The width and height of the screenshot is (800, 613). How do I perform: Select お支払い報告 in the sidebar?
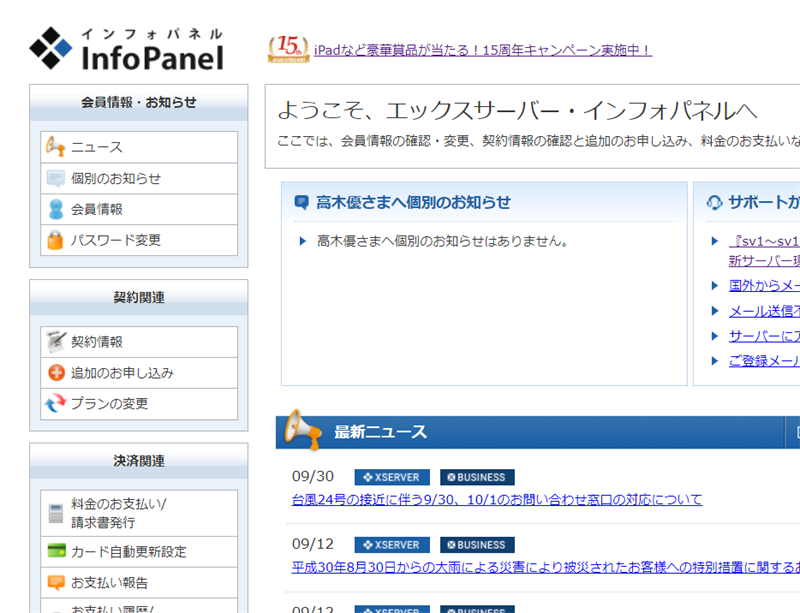(109, 582)
